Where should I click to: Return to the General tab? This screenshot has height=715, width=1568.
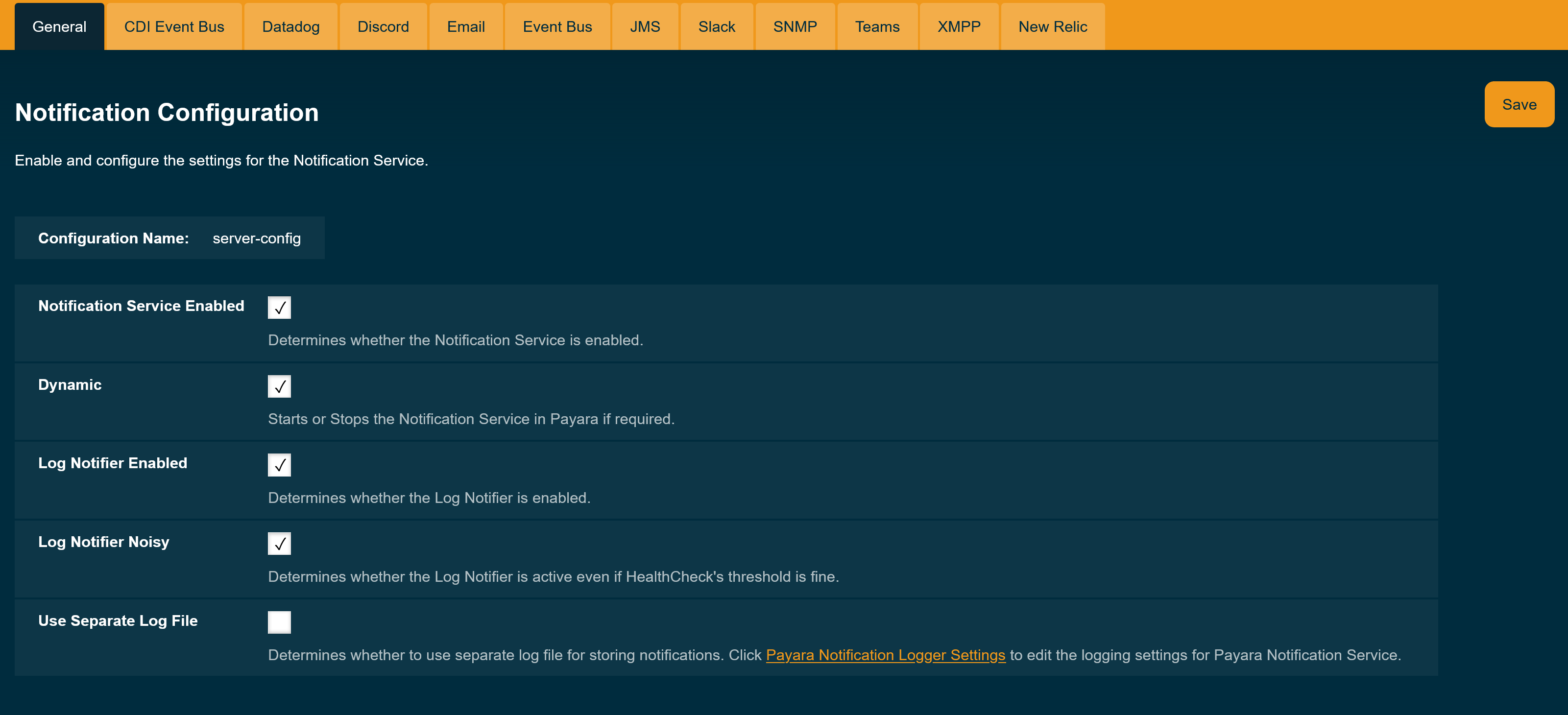[59, 26]
